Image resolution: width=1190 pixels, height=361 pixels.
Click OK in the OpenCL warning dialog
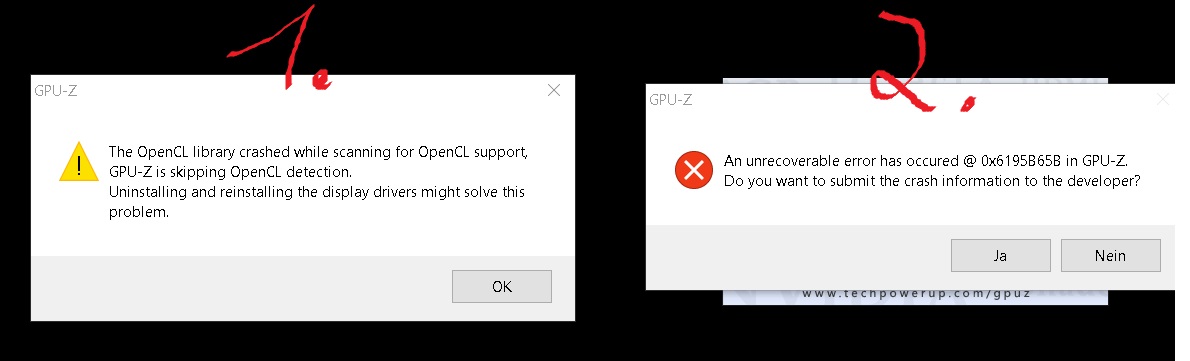pyautogui.click(x=502, y=287)
